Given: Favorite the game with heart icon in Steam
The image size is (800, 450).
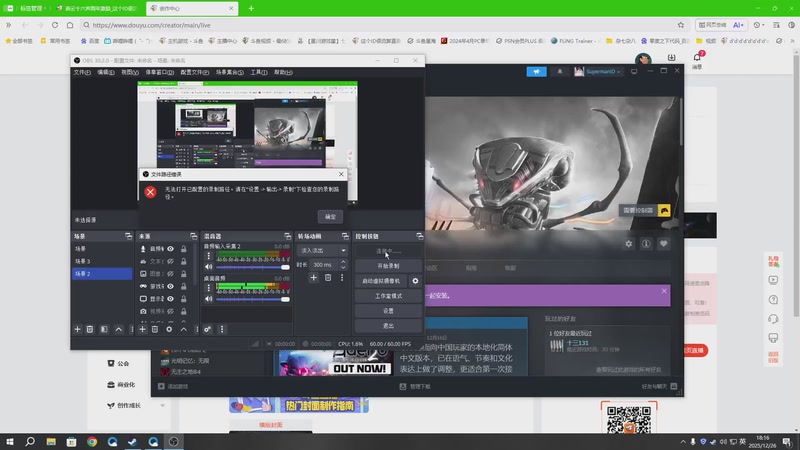Looking at the screenshot, I should click(663, 244).
